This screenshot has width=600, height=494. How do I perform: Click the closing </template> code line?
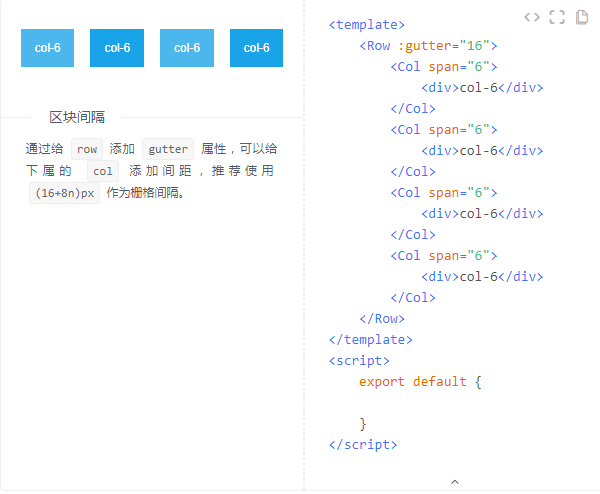[370, 340]
